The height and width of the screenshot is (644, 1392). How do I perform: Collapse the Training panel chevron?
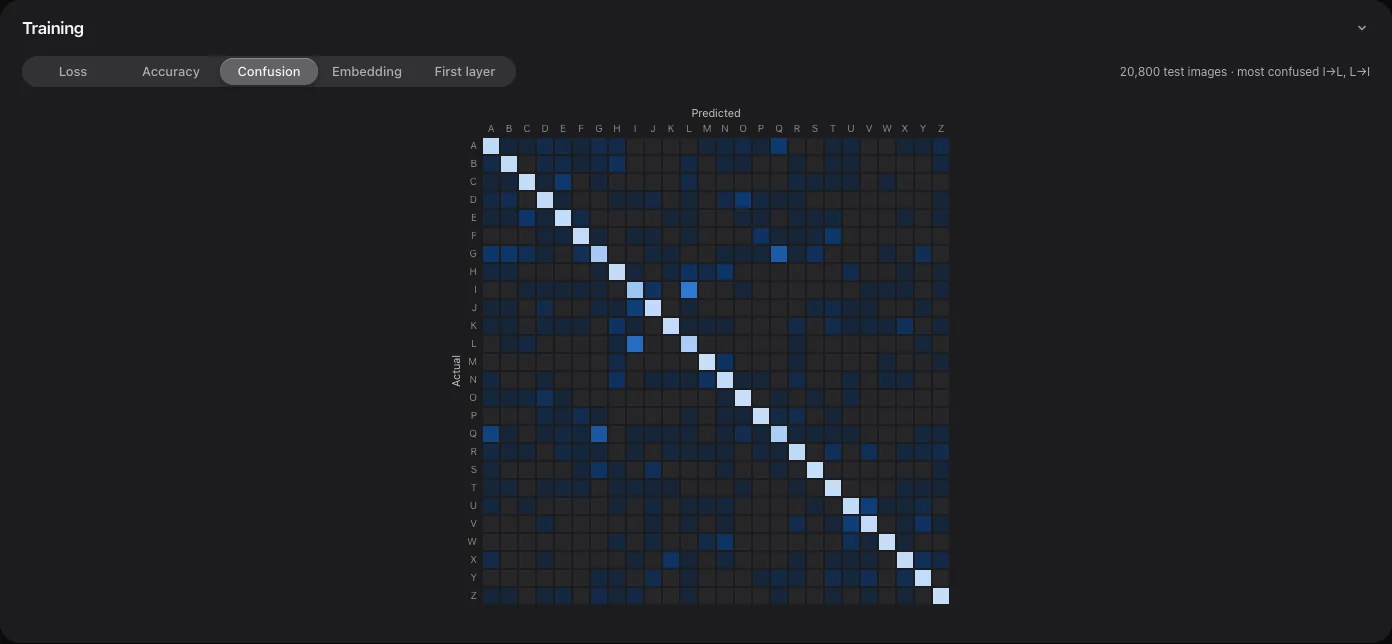point(1361,28)
